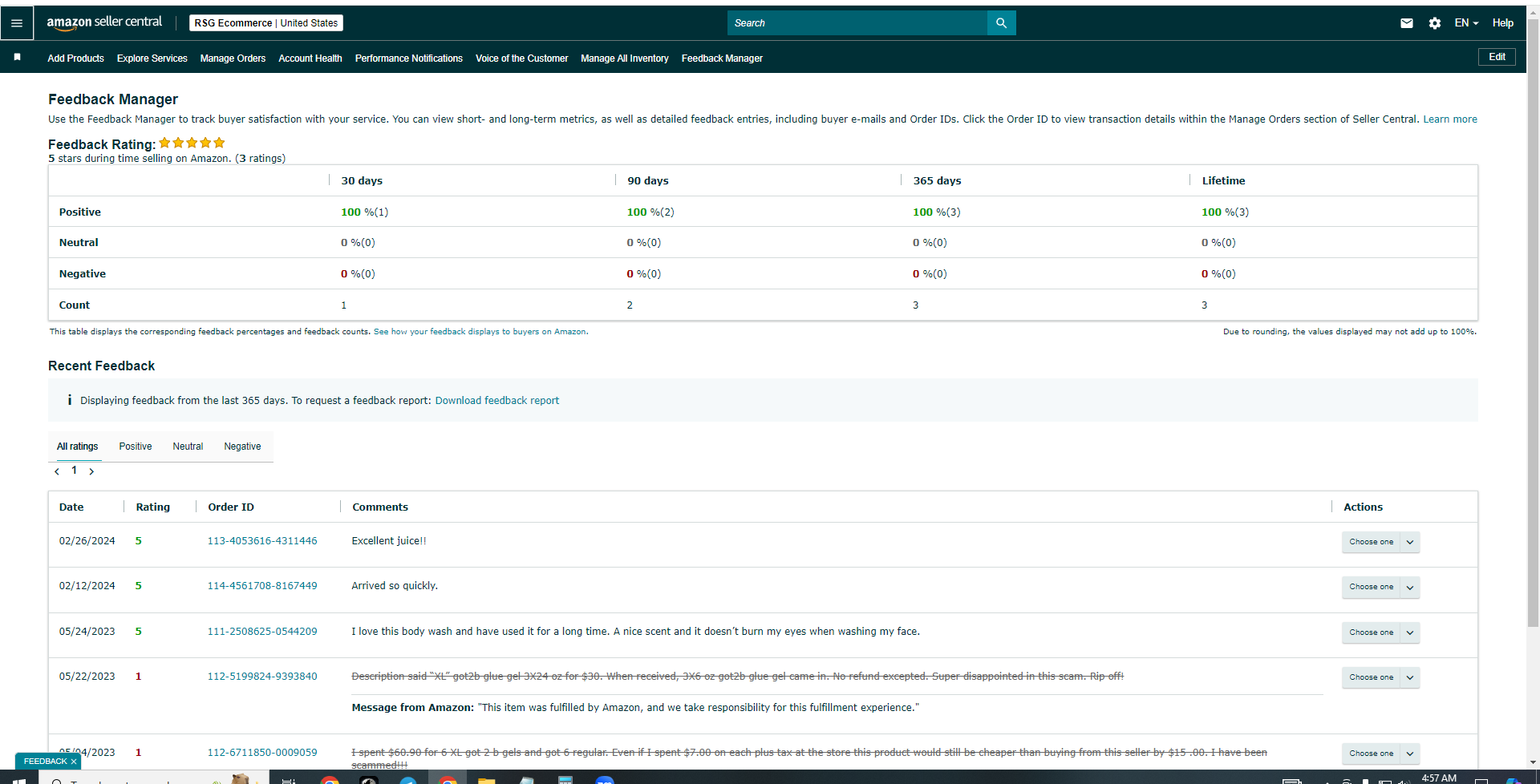Open Choose one for 05/24/2023 feedback

point(1380,632)
